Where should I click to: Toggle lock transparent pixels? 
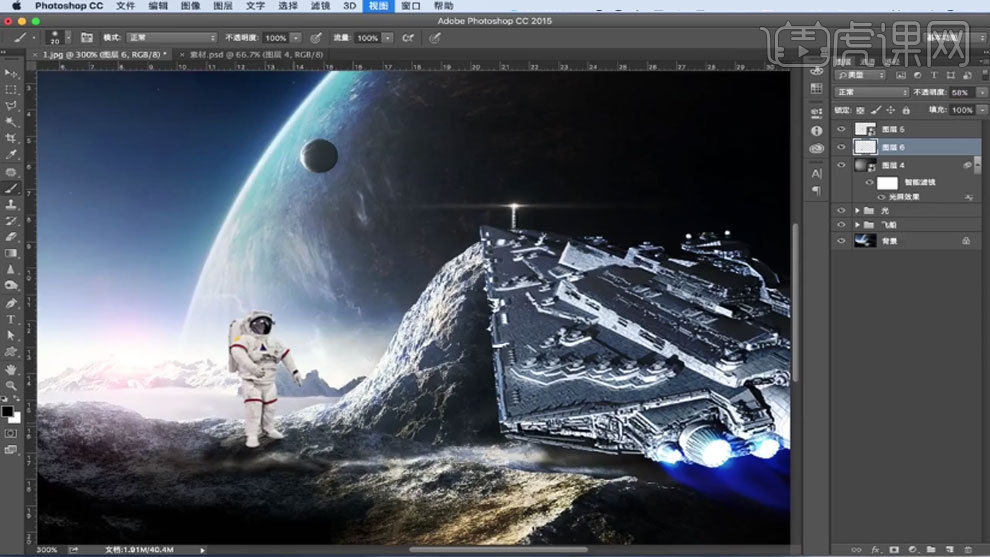pyautogui.click(x=860, y=110)
